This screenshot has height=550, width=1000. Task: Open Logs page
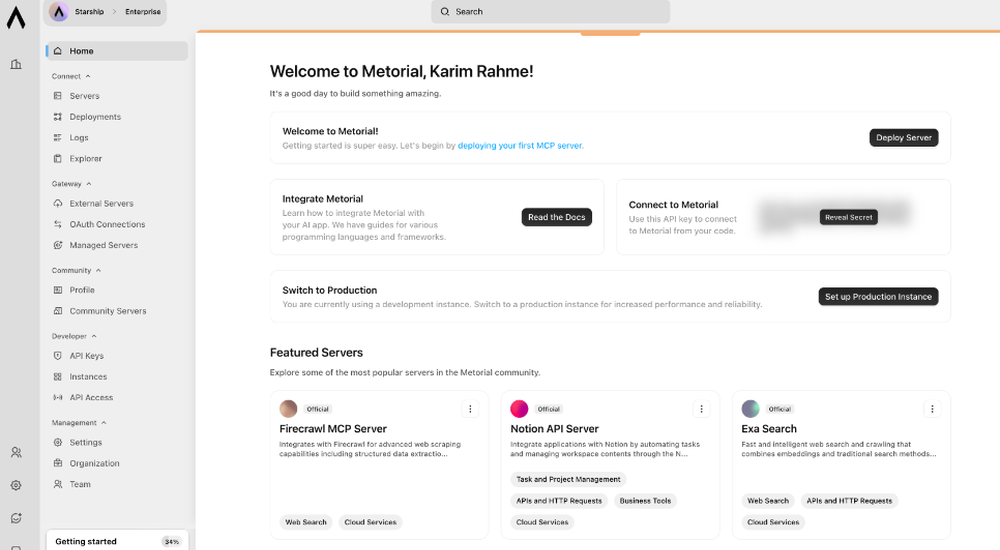[x=79, y=138]
